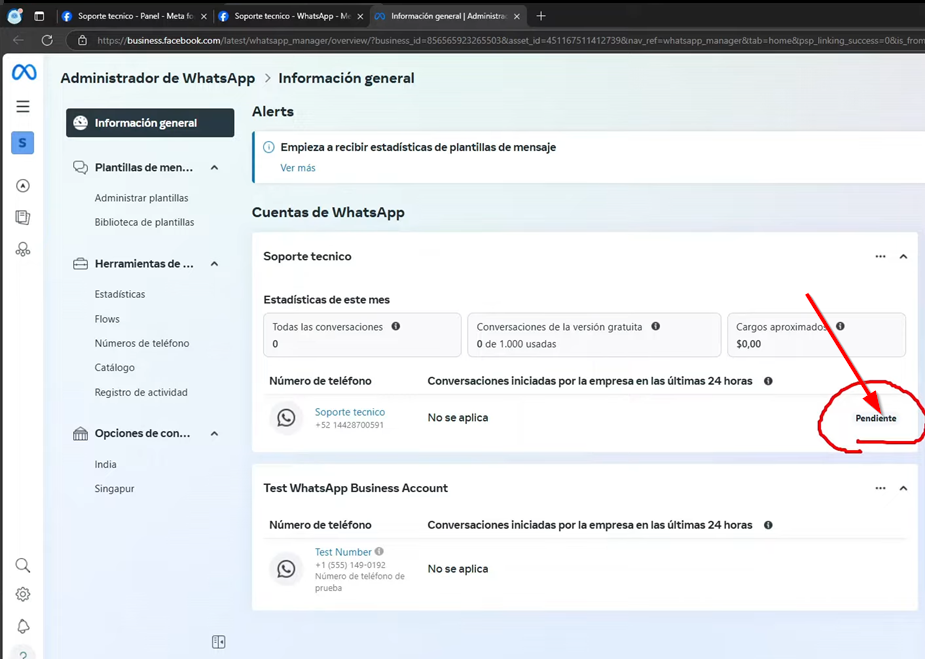Click the browser app icon in title bar

(15, 16)
